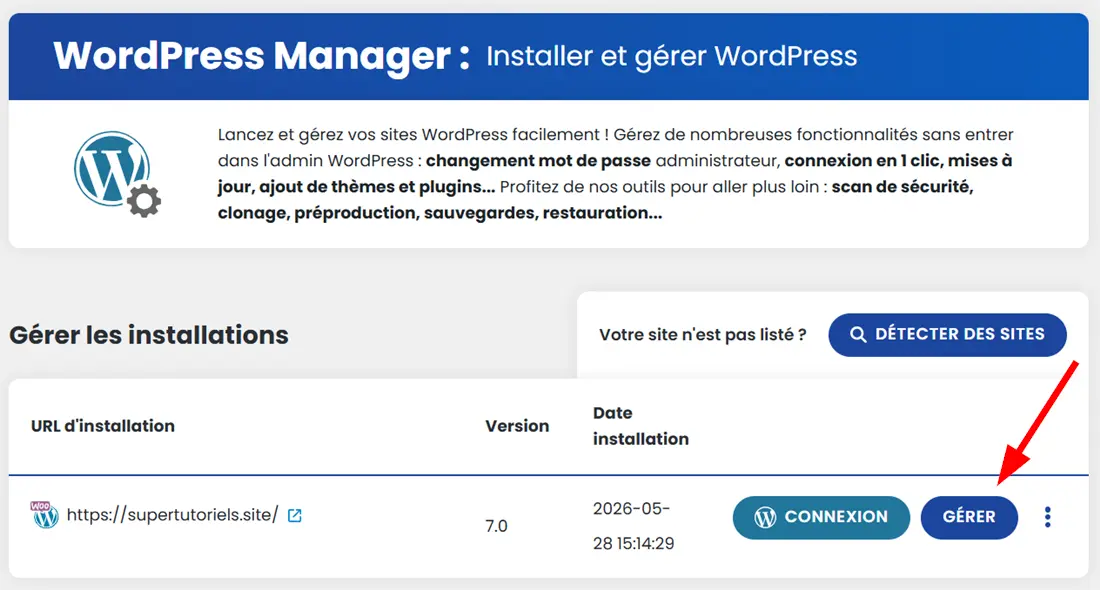
Task: Click the "Gérer les installations" heading
Action: [149, 335]
